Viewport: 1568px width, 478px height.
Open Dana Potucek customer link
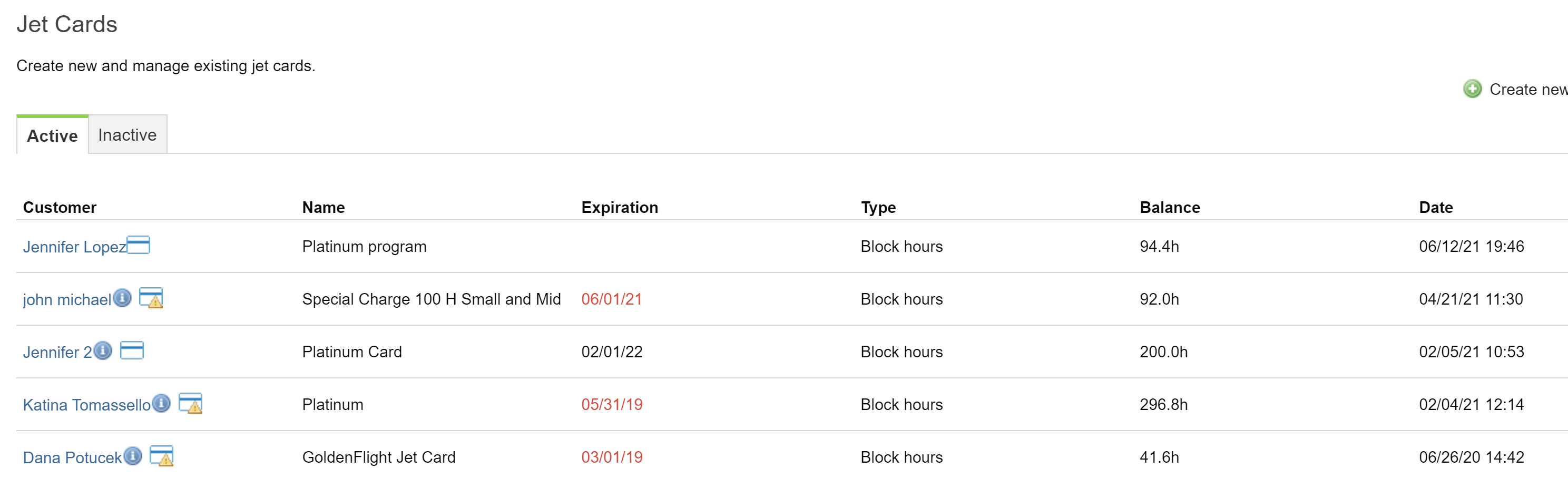coord(72,457)
